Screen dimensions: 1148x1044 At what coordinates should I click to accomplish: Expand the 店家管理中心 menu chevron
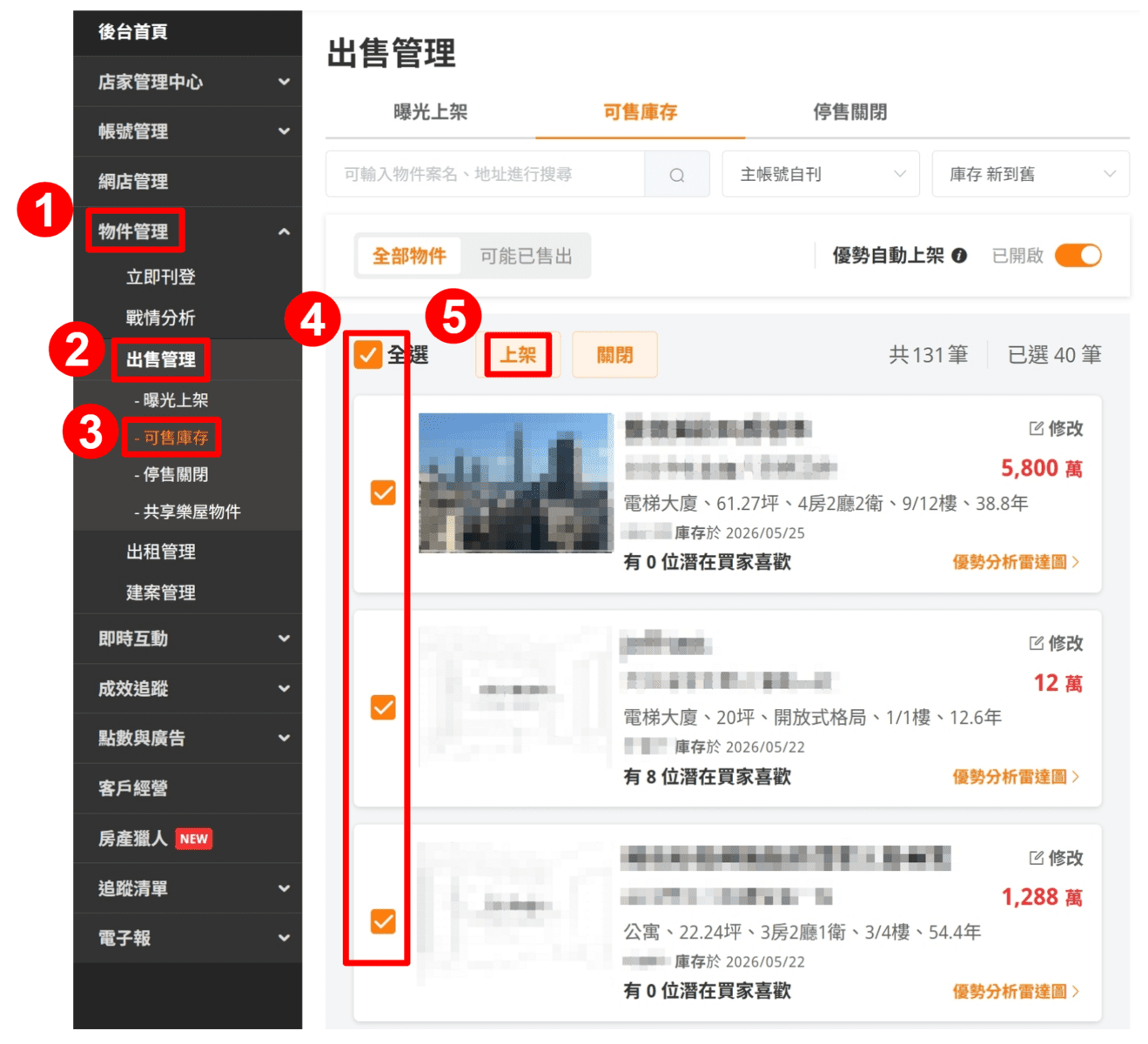[284, 82]
